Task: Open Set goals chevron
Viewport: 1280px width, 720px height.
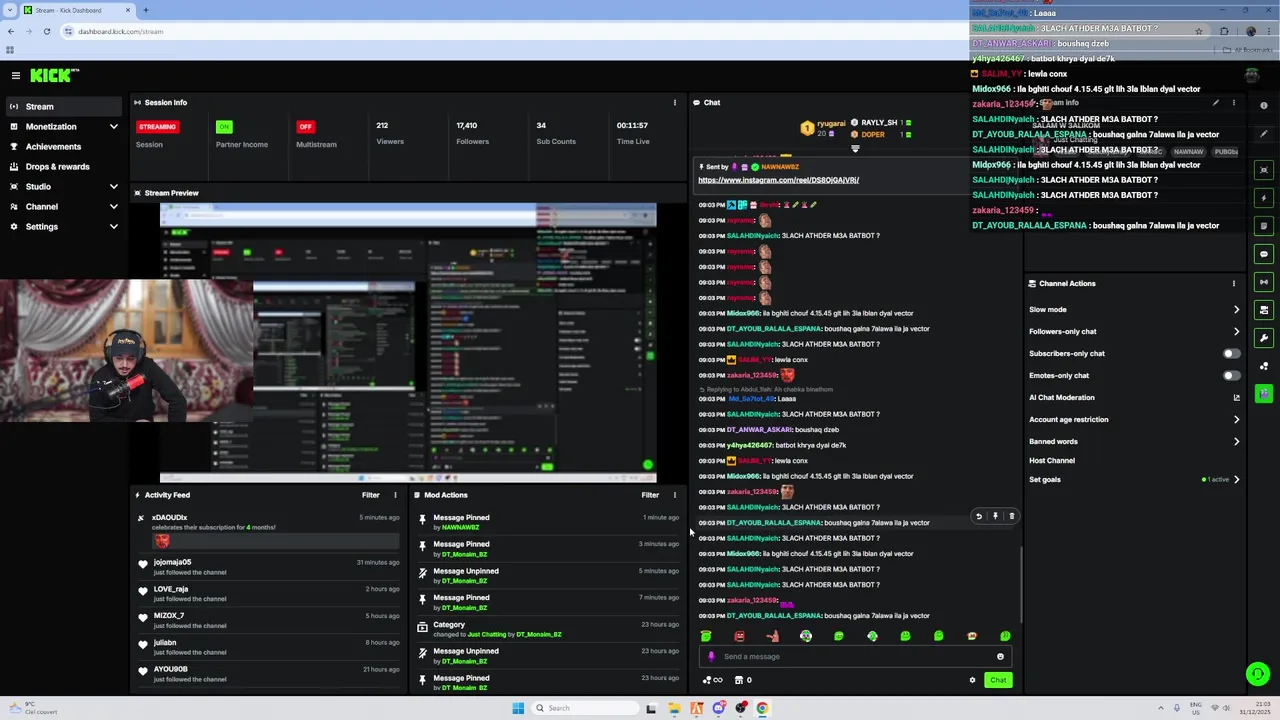Action: point(1236,480)
